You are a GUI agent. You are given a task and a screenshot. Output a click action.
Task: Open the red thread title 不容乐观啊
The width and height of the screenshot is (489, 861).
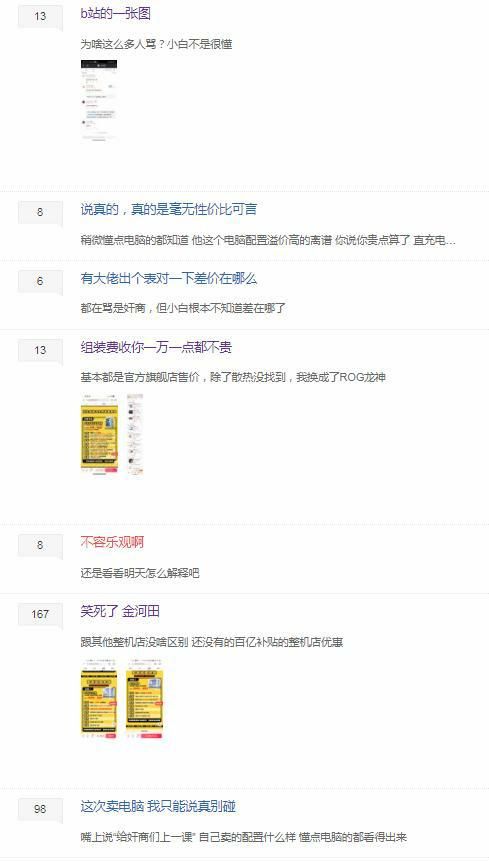(112, 543)
